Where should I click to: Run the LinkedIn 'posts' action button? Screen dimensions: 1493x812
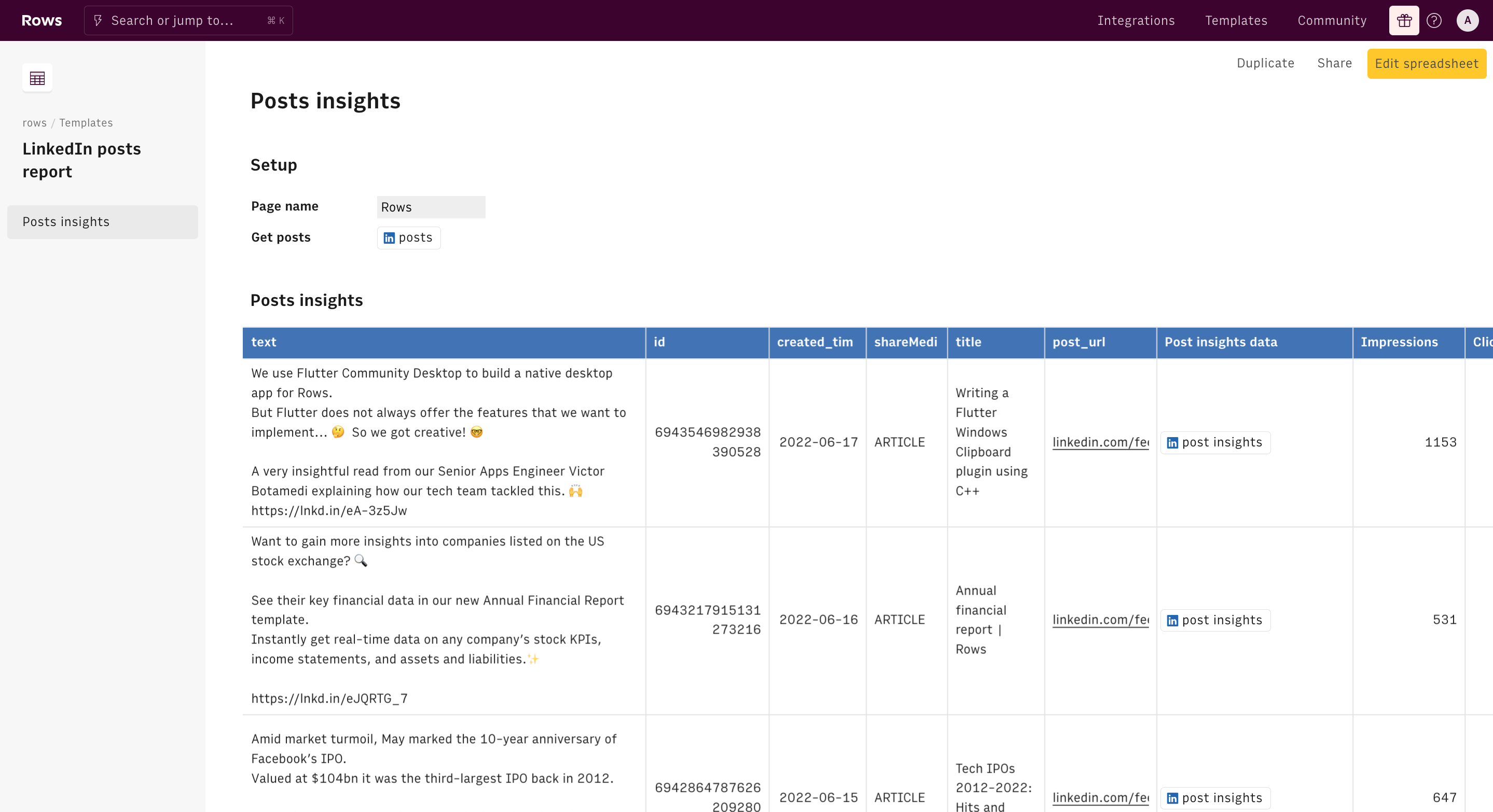click(x=409, y=237)
